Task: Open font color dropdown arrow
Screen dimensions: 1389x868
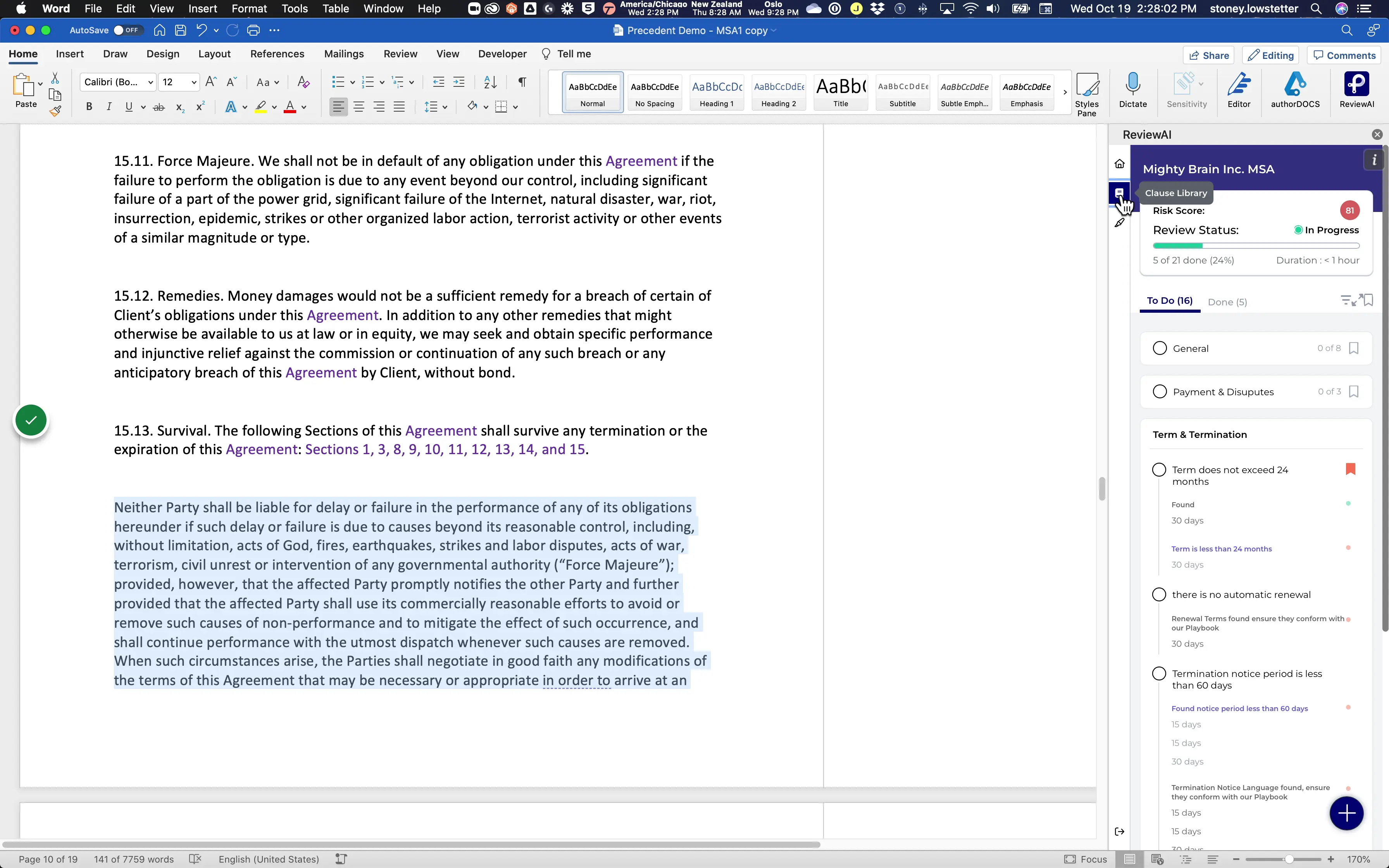Action: (304, 107)
